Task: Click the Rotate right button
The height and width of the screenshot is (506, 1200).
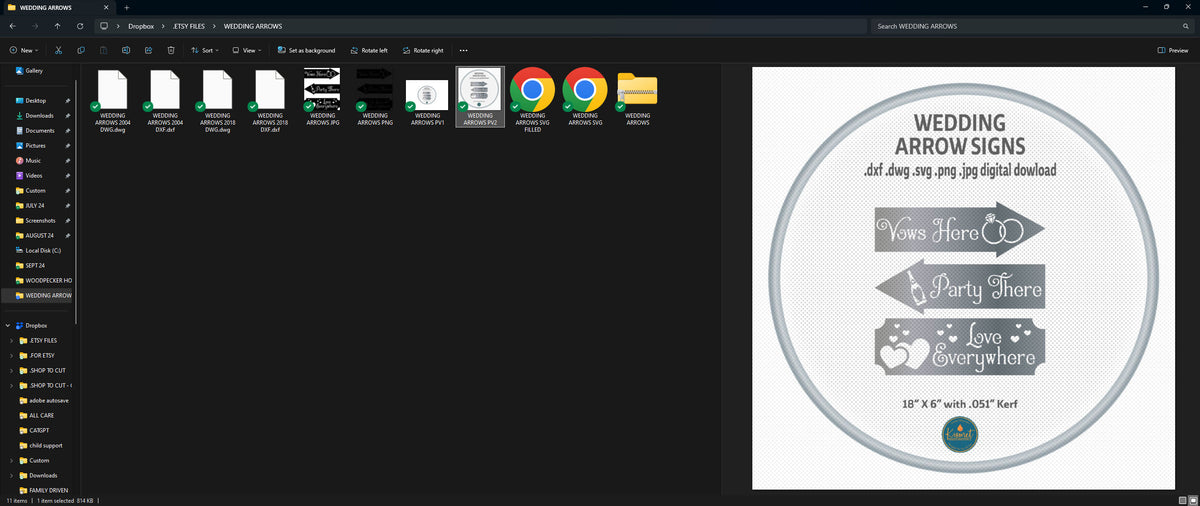Action: pos(423,50)
